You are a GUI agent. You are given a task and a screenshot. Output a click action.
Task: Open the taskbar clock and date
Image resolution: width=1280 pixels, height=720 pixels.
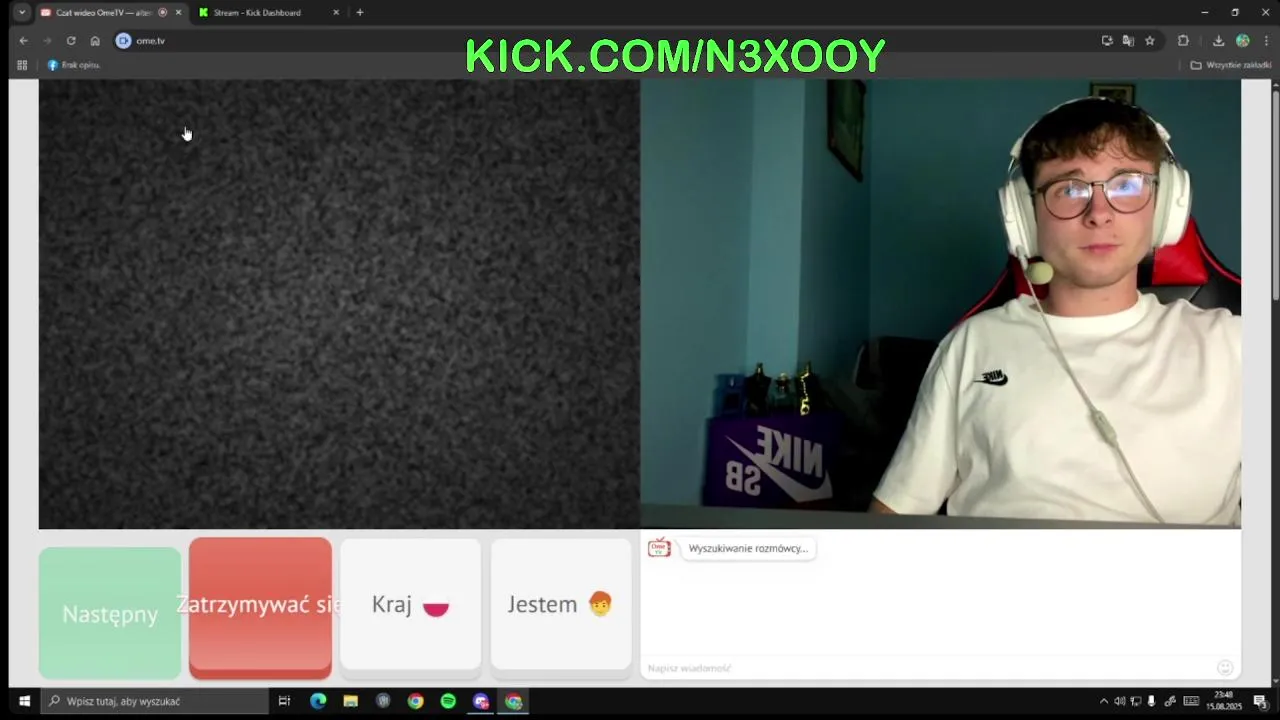1224,701
